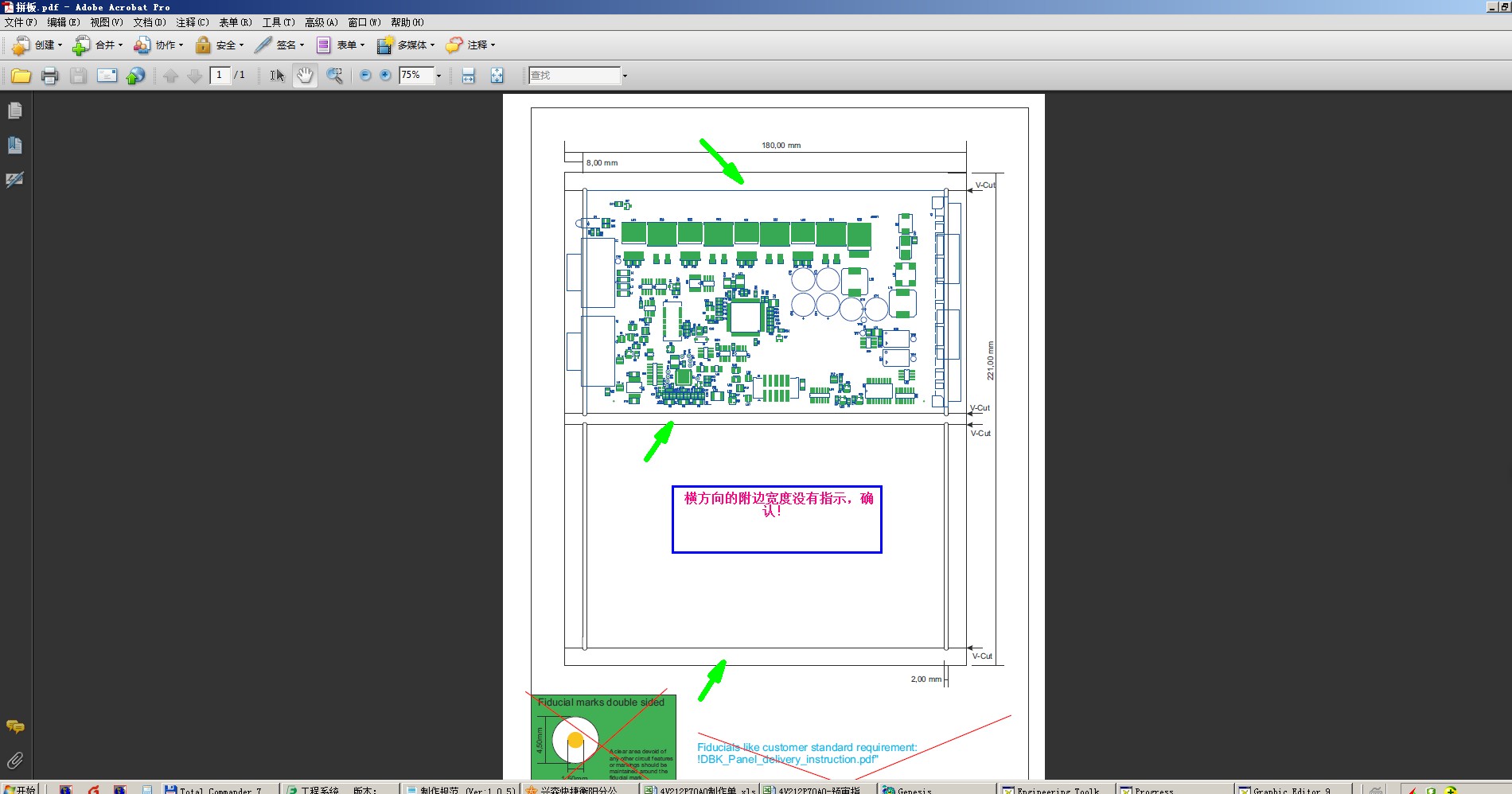Open the 注释(C) menu
The width and height of the screenshot is (1512, 794).
193,22
